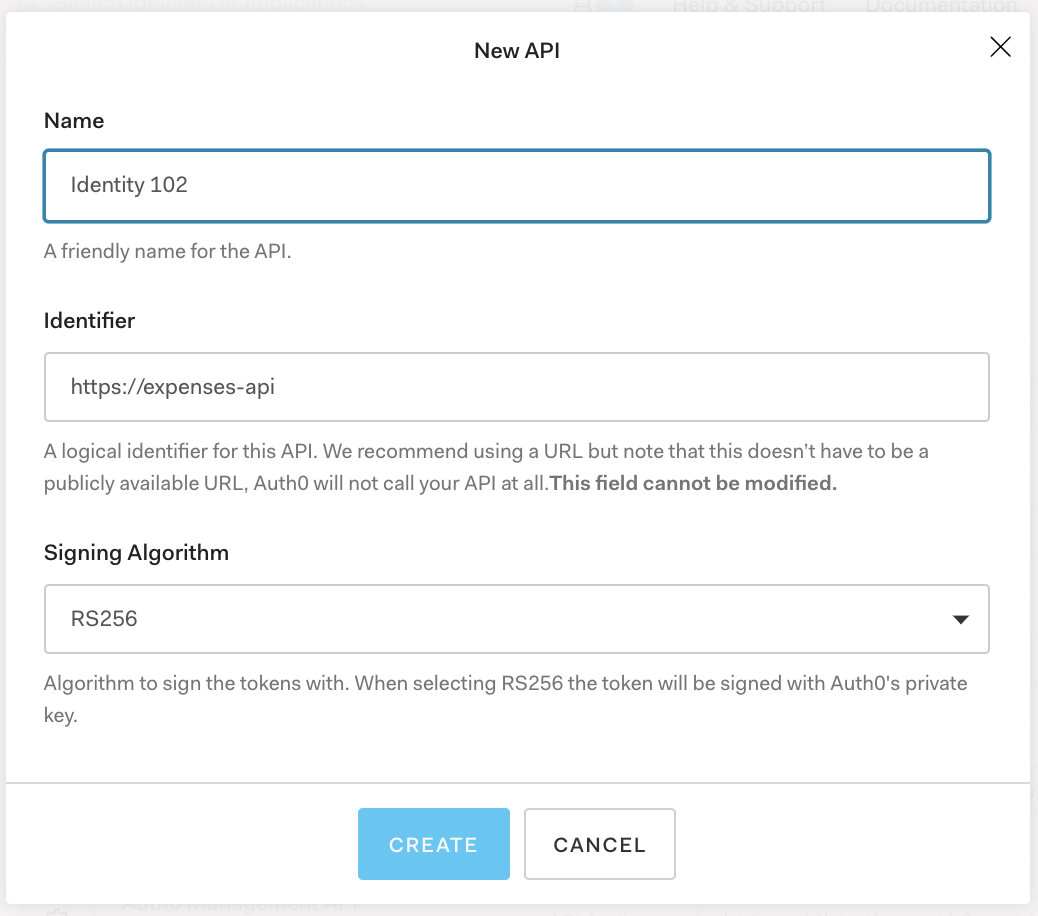Open the Documentation link in header
This screenshot has width=1038, height=916.
940,6
